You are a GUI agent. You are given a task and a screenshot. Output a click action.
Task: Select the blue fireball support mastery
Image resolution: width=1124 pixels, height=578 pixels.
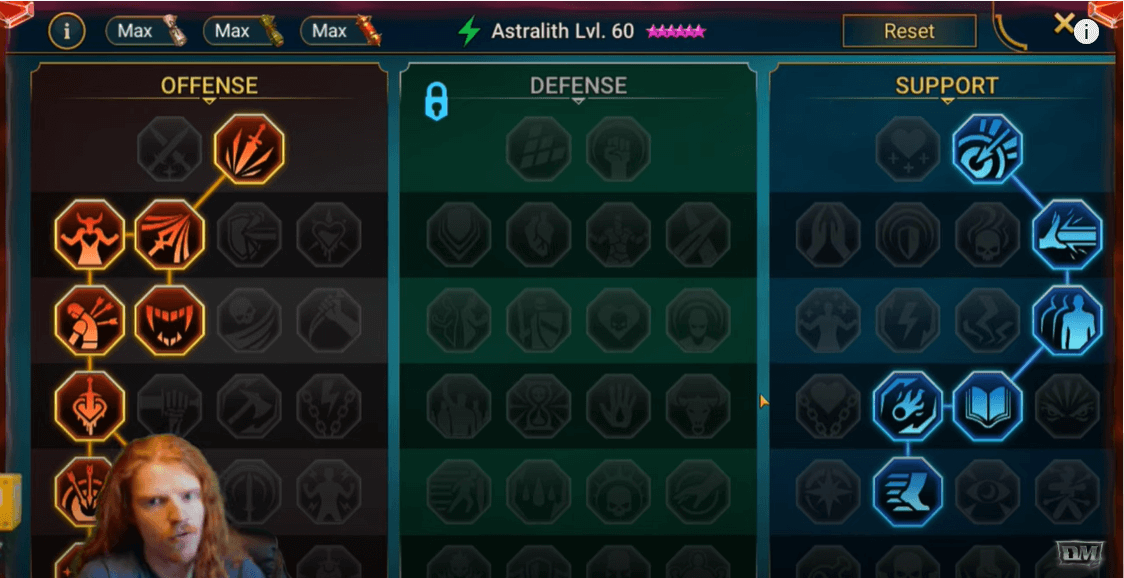coord(908,406)
